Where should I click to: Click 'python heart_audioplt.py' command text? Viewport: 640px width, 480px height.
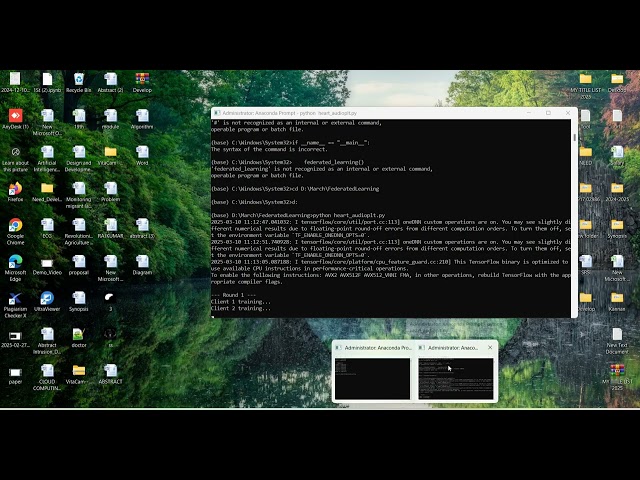pyautogui.click(x=349, y=215)
